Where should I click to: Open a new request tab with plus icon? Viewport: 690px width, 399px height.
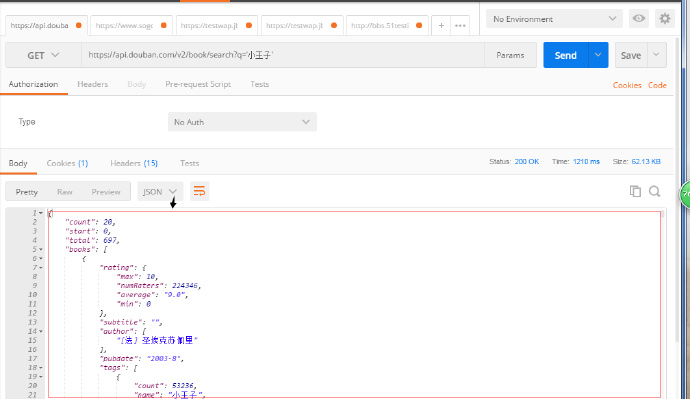[441, 26]
